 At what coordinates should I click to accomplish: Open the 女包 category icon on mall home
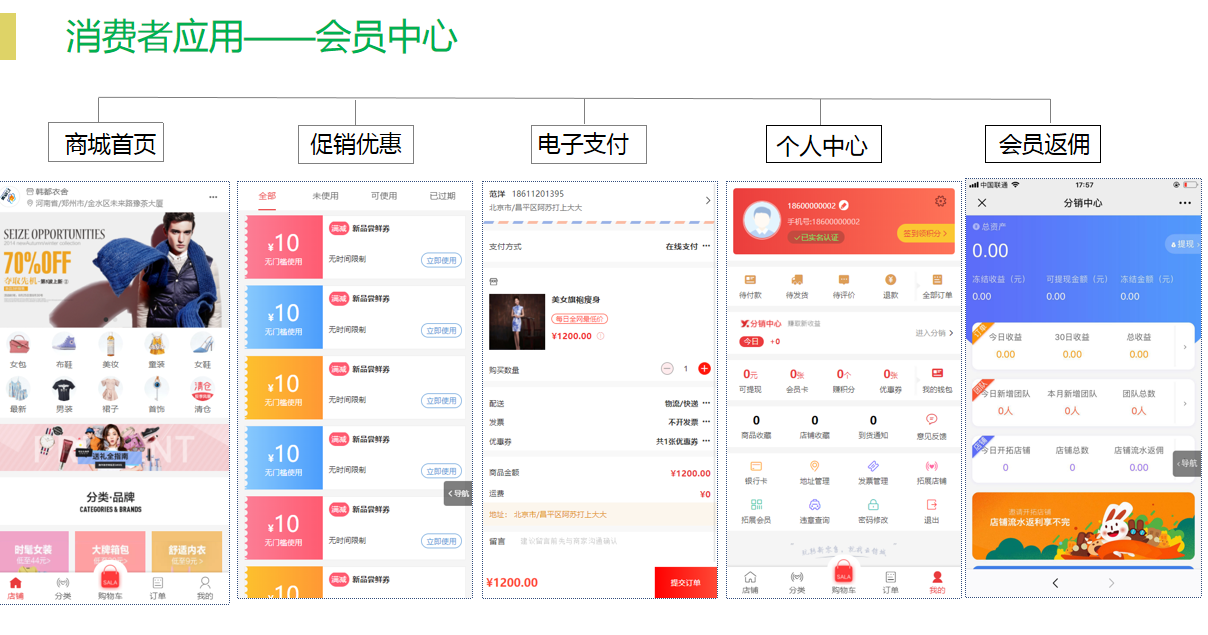pos(18,346)
